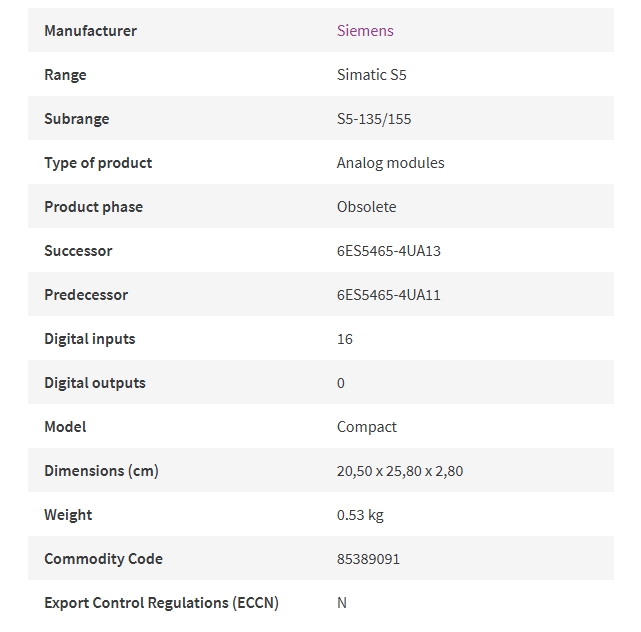Click the Digital outputs value 0
641x632 pixels.
pos(341,383)
